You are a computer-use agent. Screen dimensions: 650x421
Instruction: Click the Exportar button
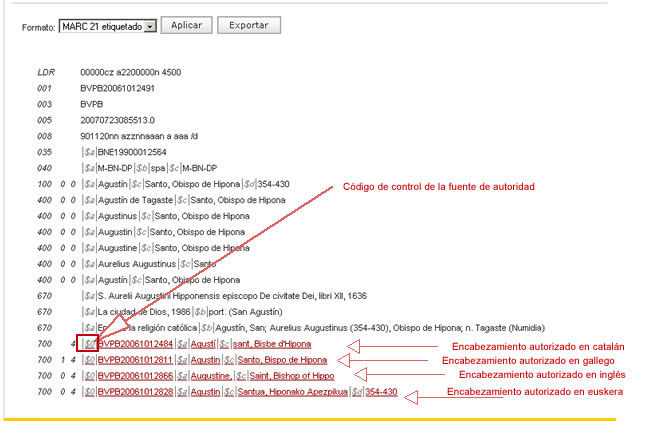tap(248, 25)
